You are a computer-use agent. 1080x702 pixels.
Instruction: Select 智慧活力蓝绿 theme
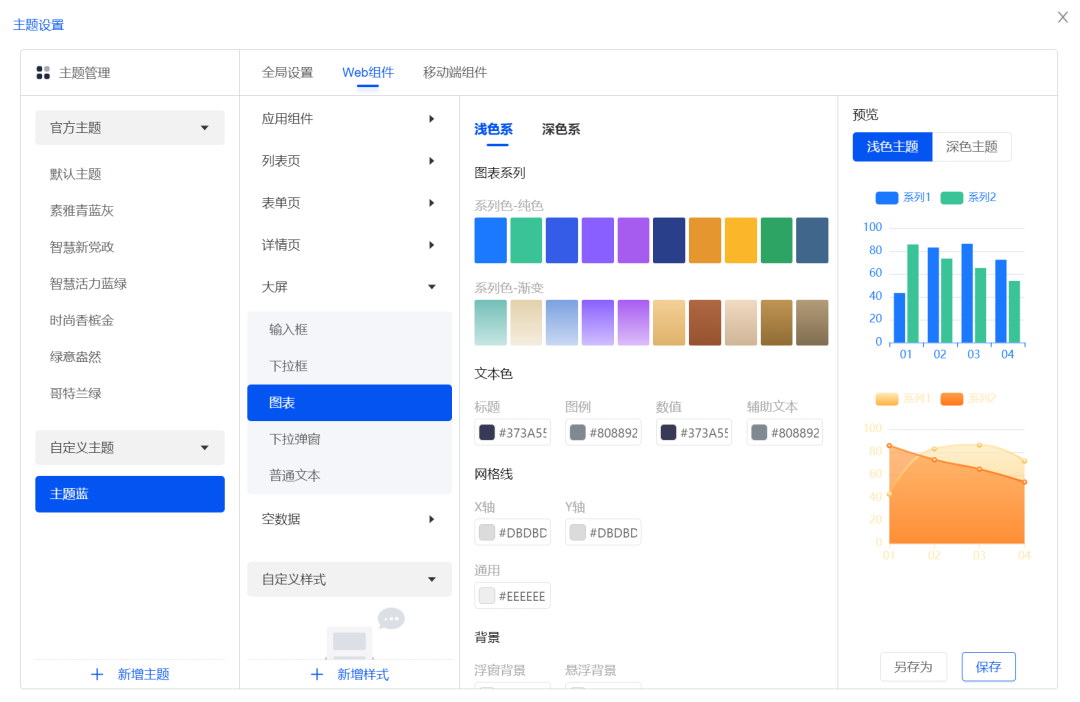(88, 283)
